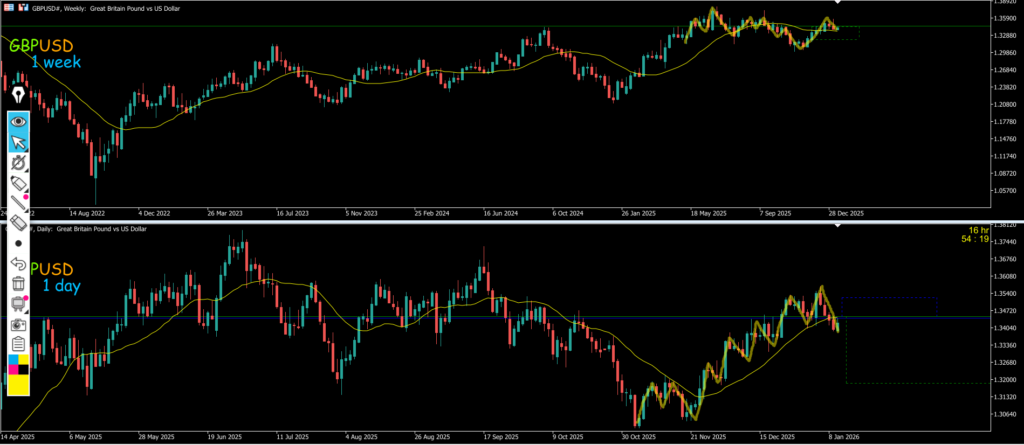Viewport: 1024px width, 445px height.
Task: Toggle the eye visibility button for drawings
Action: [18, 120]
